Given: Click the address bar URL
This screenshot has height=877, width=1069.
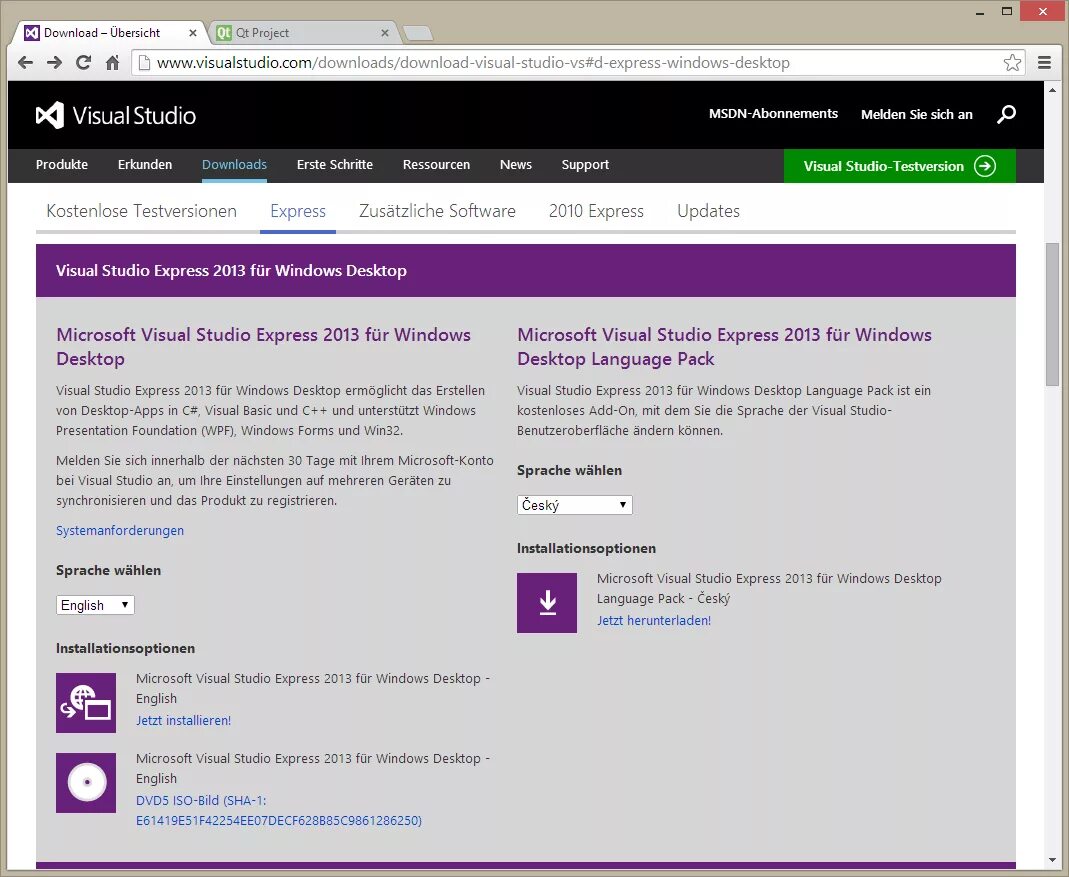Looking at the screenshot, I should pyautogui.click(x=473, y=63).
